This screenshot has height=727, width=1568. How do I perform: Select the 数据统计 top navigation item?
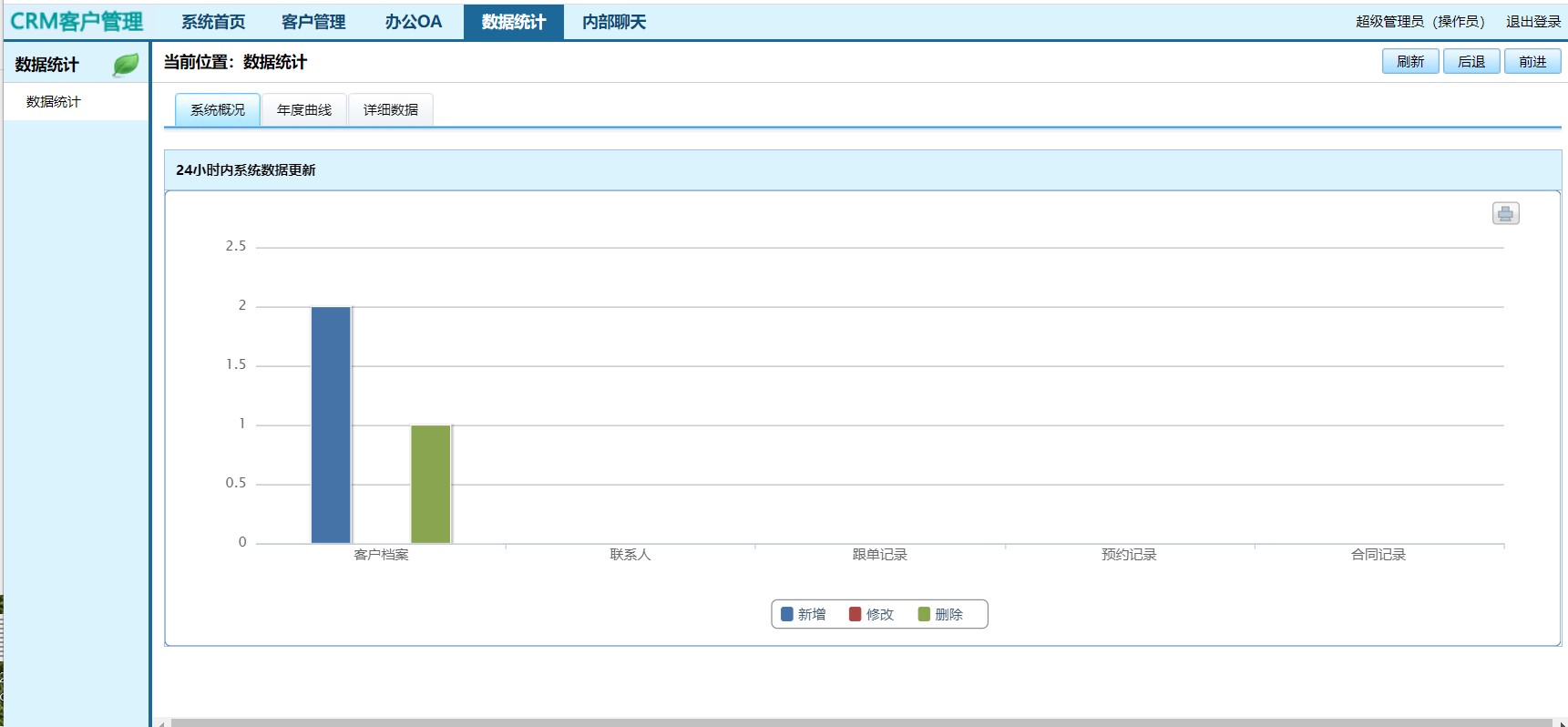[x=514, y=22]
